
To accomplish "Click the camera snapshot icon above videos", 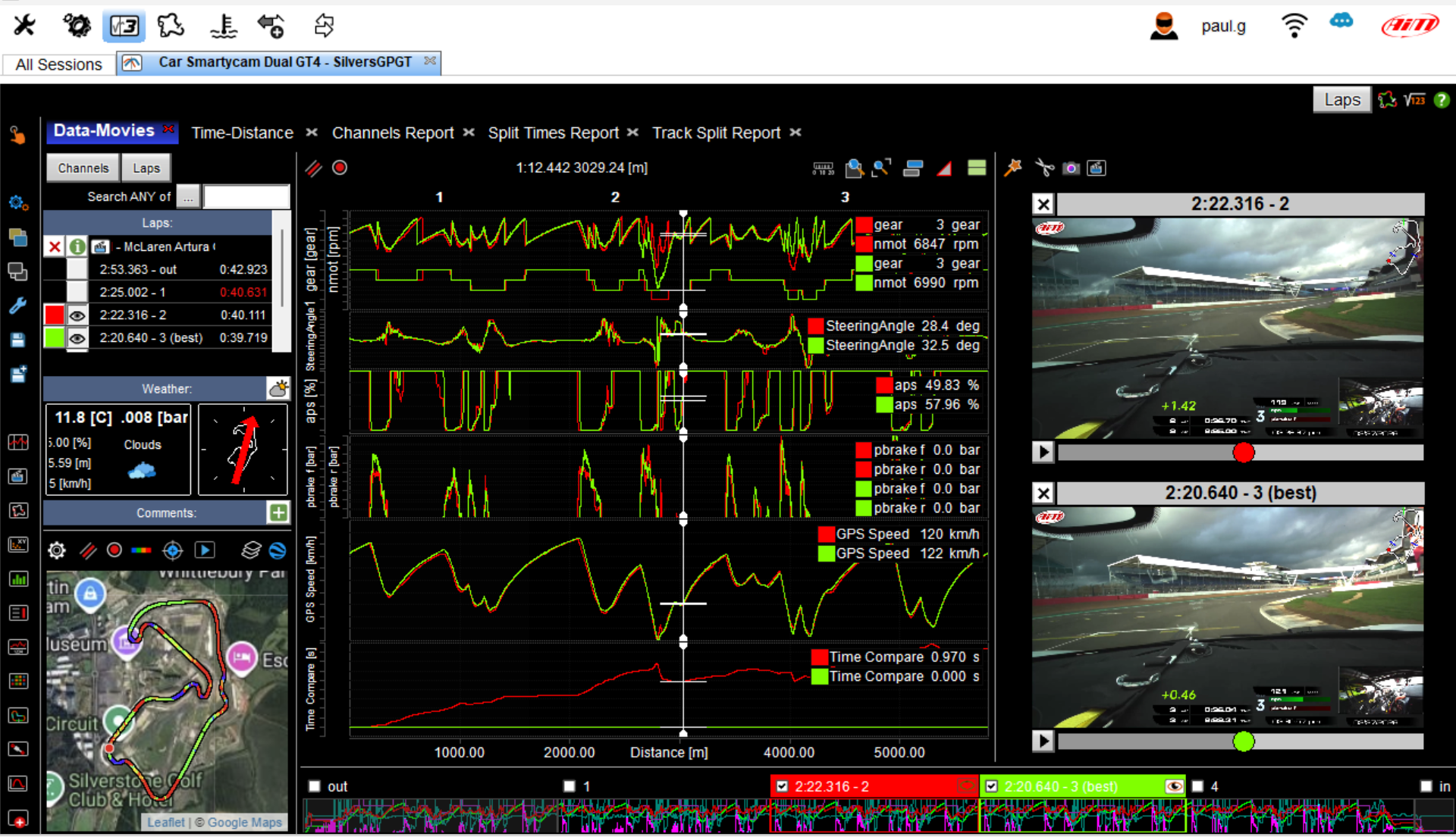I will (1071, 168).
